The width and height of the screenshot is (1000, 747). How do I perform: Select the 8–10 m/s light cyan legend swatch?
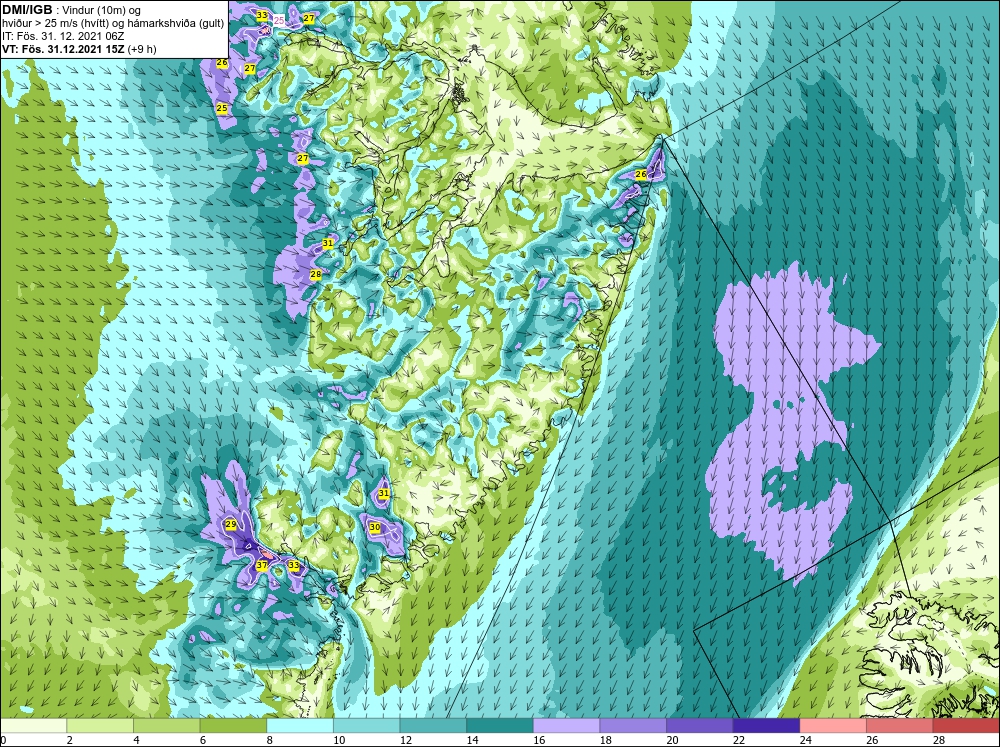(299, 725)
